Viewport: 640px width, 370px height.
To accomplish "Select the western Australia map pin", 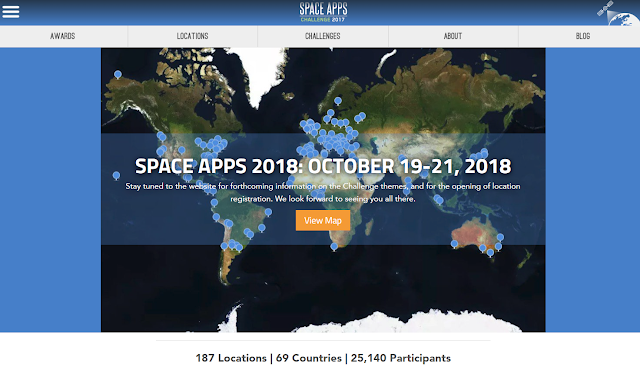I will pos(454,244).
